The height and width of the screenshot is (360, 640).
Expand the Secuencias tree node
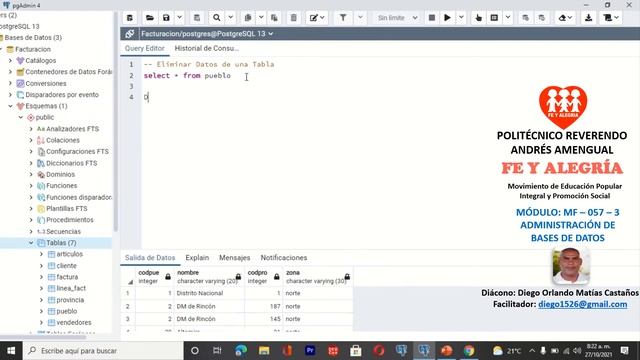point(31,231)
